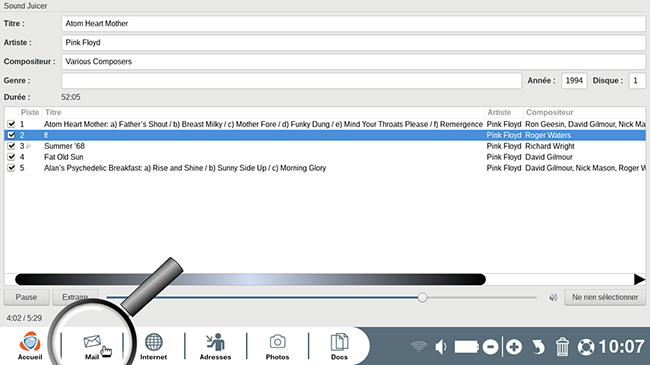Uncheck track 2 If checkbox
Screen dimensions: 650x365
(11, 135)
